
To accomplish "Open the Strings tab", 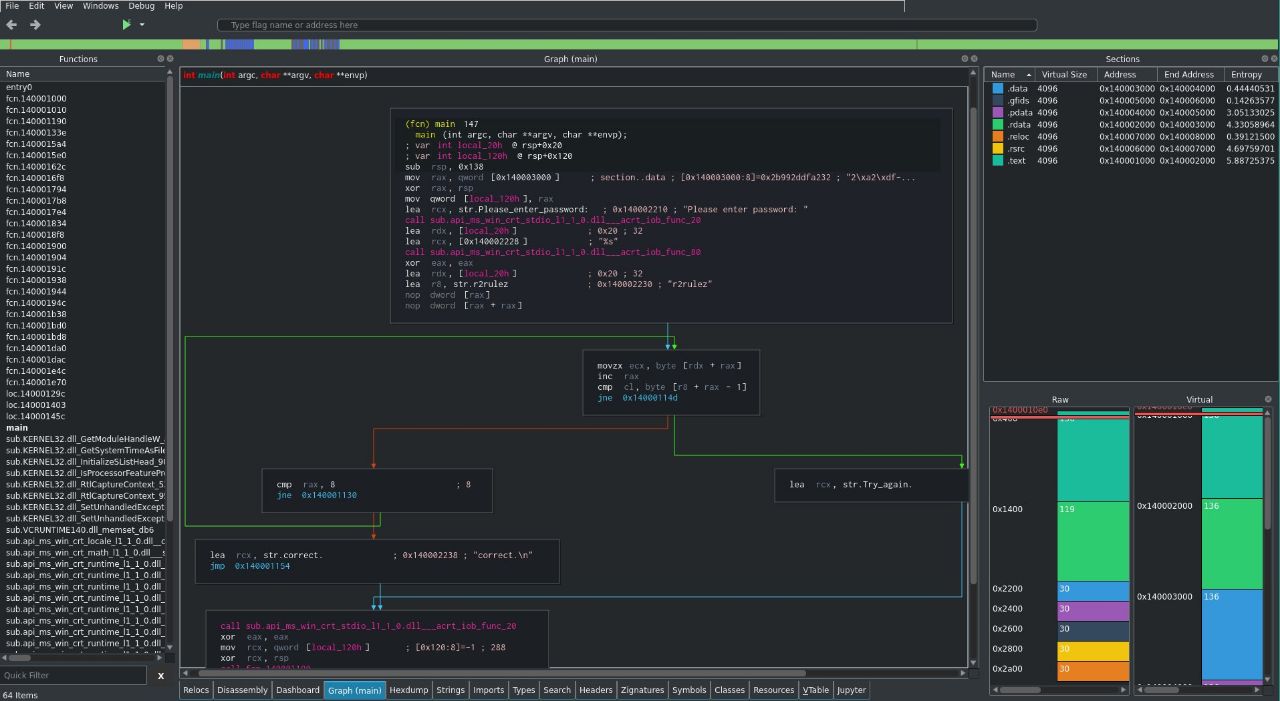I will pyautogui.click(x=450, y=690).
